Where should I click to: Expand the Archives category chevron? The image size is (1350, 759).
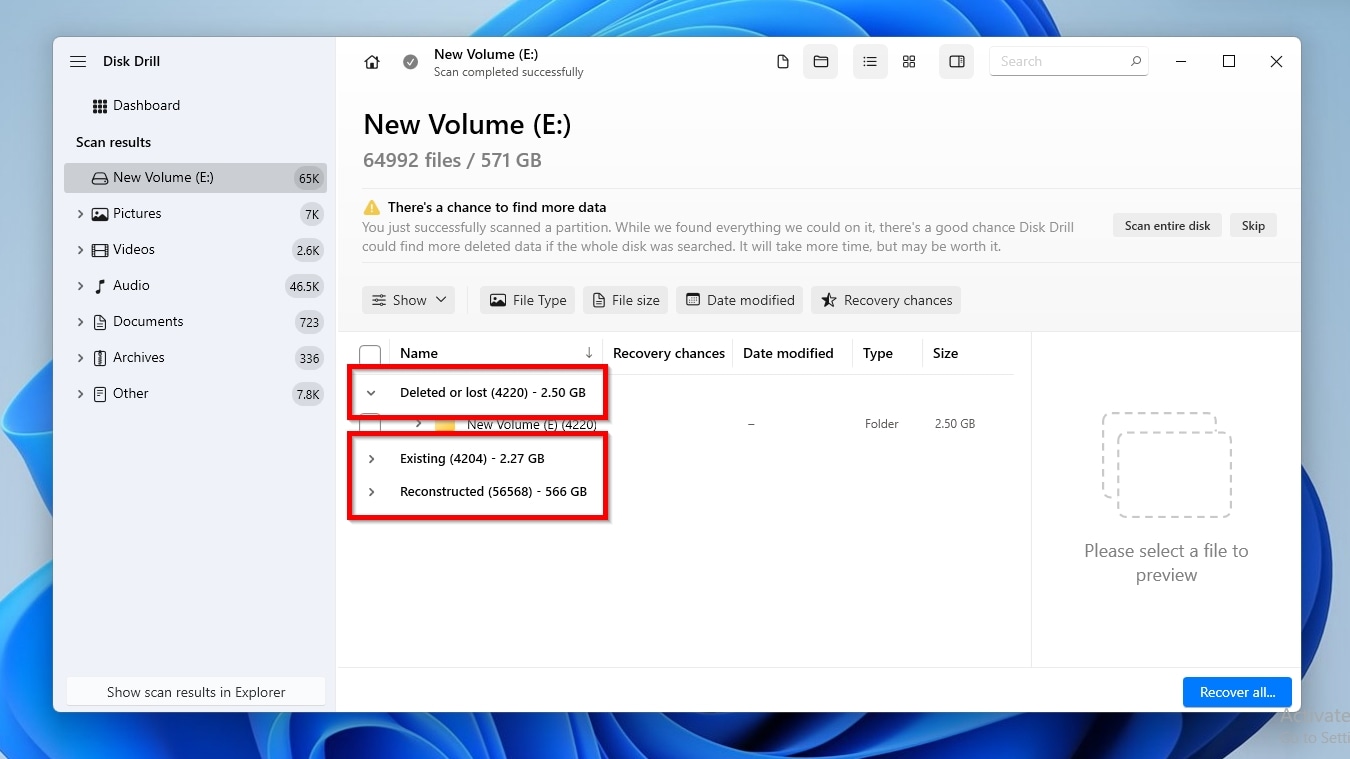[x=80, y=358]
